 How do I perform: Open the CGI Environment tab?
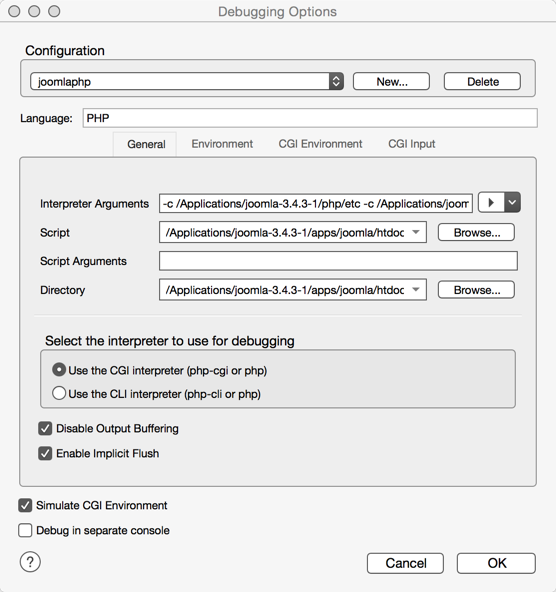pos(320,144)
